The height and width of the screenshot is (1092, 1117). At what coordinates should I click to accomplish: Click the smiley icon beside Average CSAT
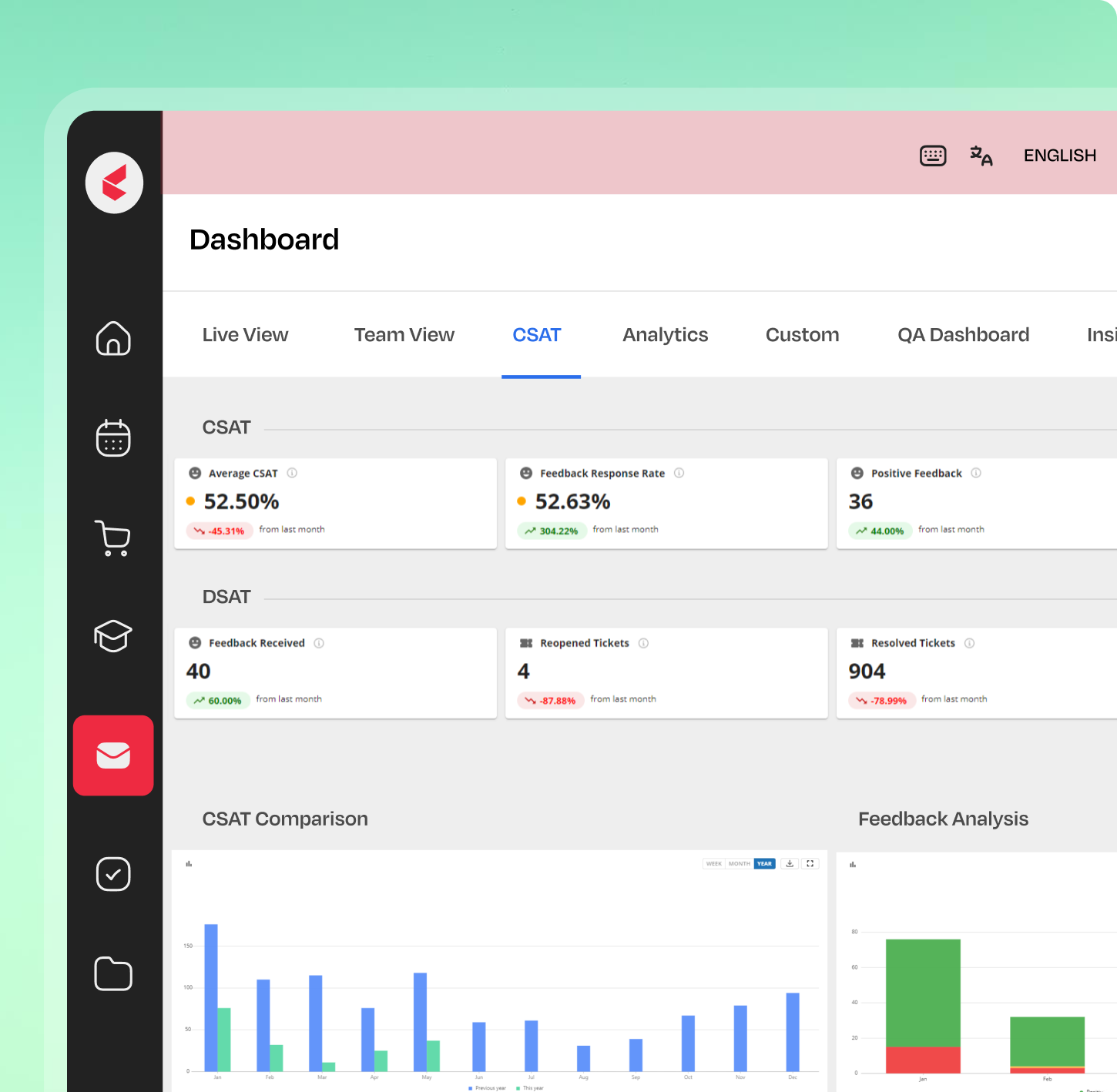195,473
